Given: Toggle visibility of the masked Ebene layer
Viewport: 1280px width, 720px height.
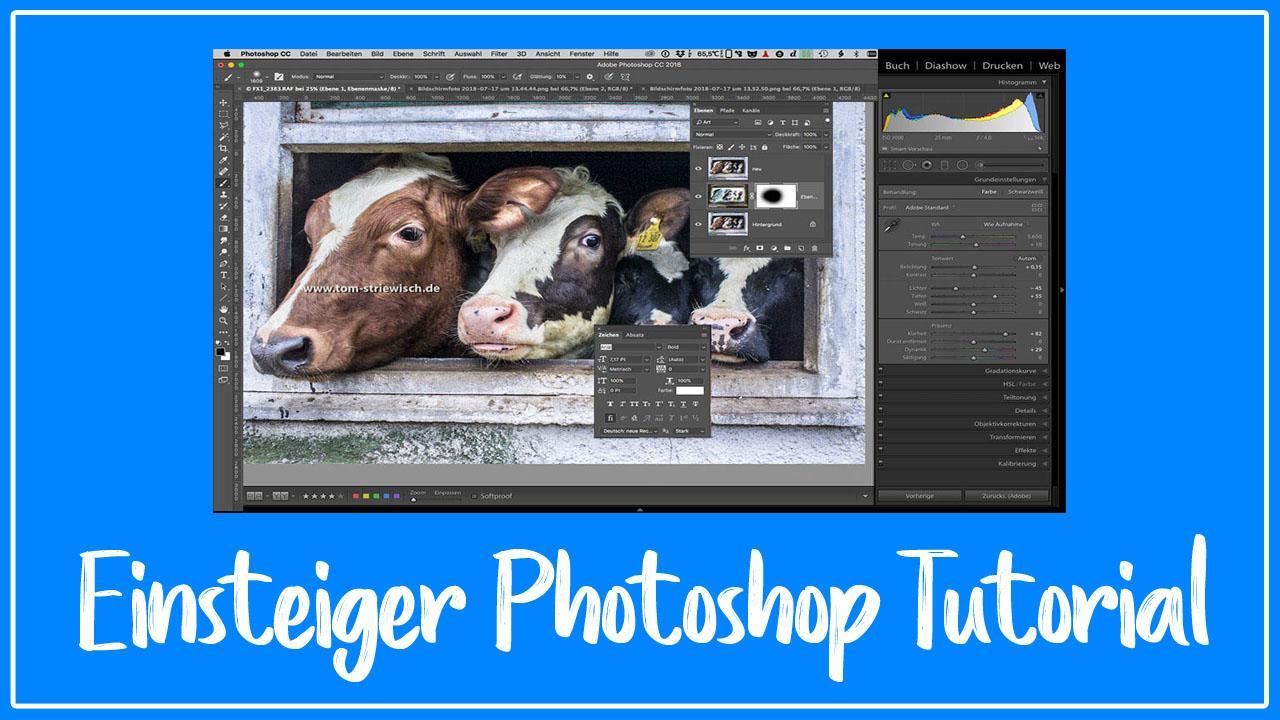Looking at the screenshot, I should [x=698, y=196].
